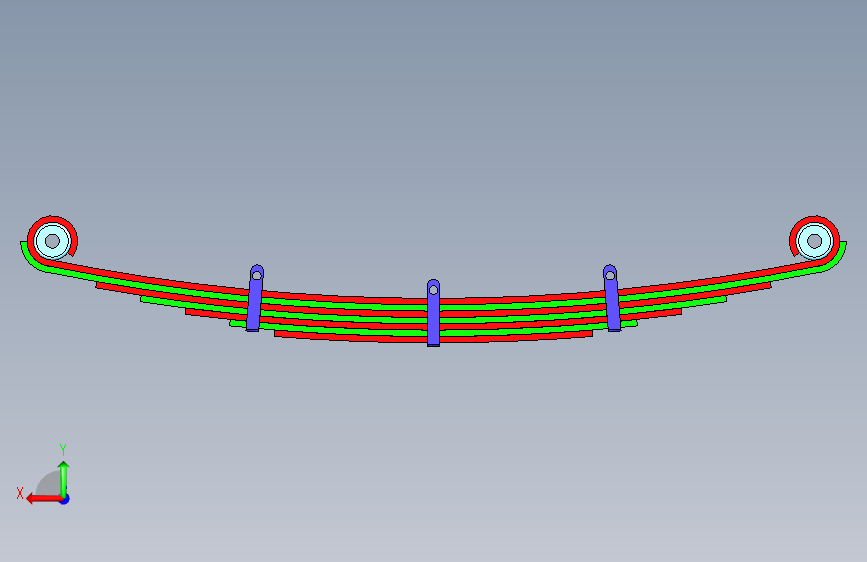Pick the right blue rebound clip

point(612,299)
